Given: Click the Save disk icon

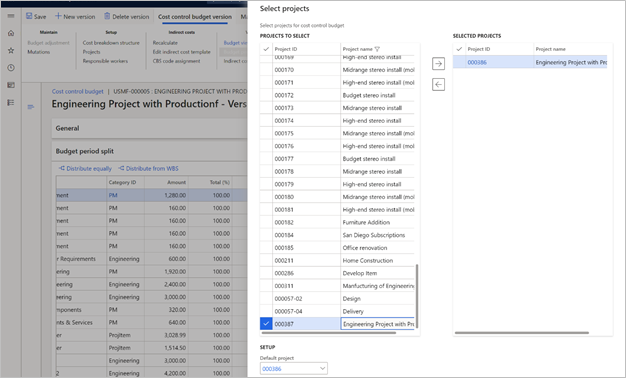Looking at the screenshot, I should pos(29,16).
